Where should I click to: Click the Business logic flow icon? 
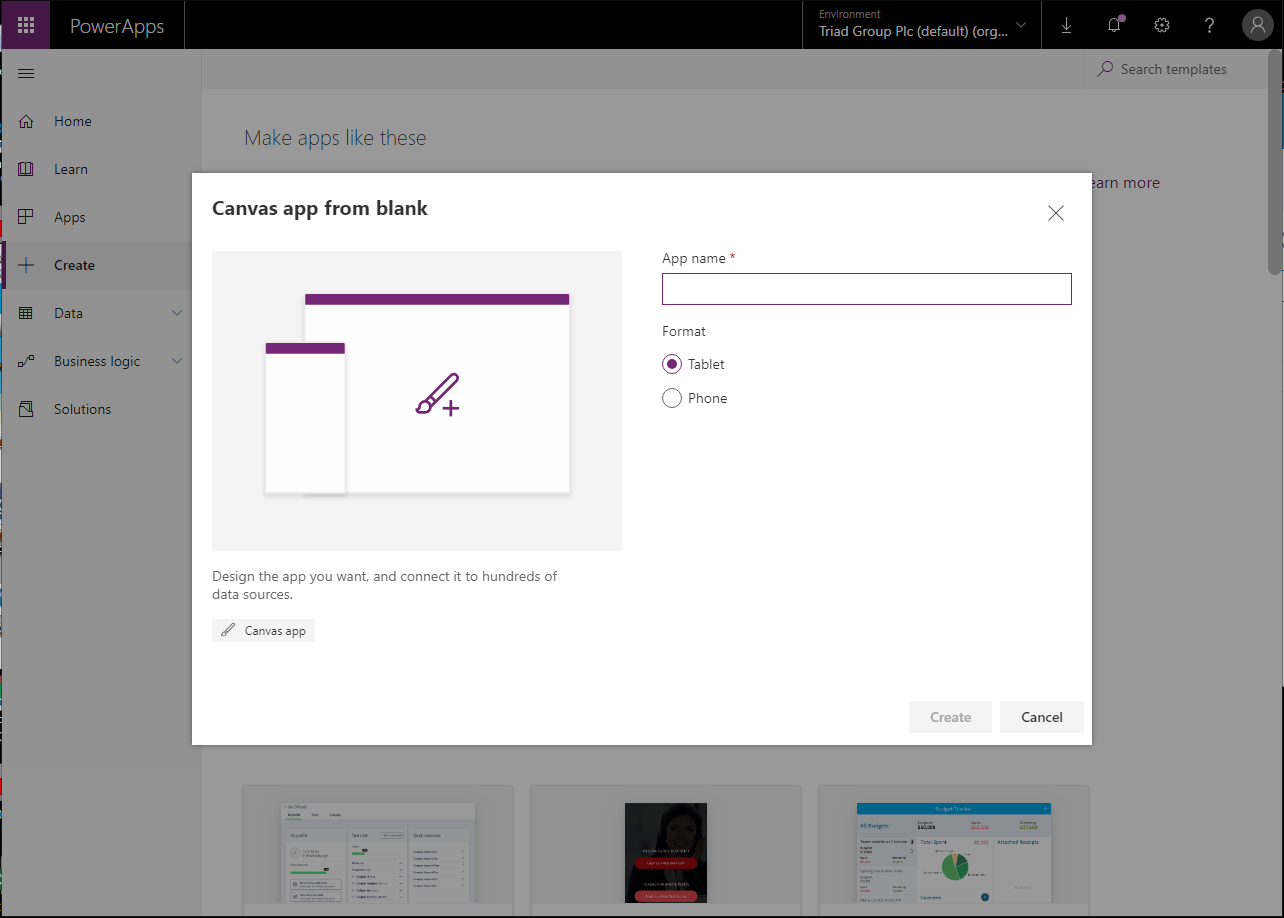27,361
